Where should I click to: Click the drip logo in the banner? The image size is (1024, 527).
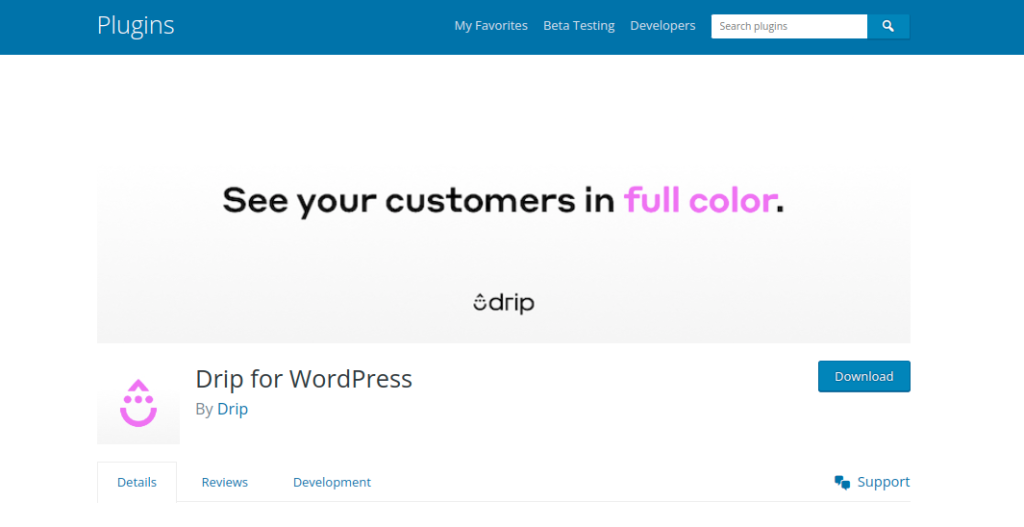coord(504,302)
